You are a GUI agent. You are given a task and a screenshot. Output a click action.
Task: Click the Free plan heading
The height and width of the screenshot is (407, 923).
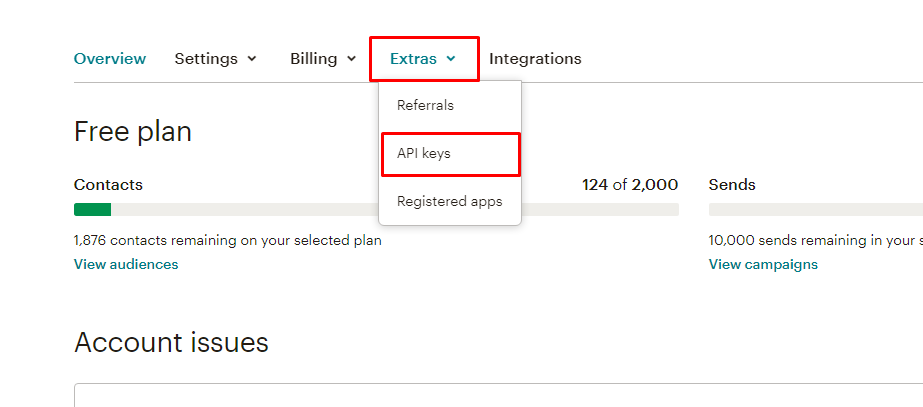(133, 132)
